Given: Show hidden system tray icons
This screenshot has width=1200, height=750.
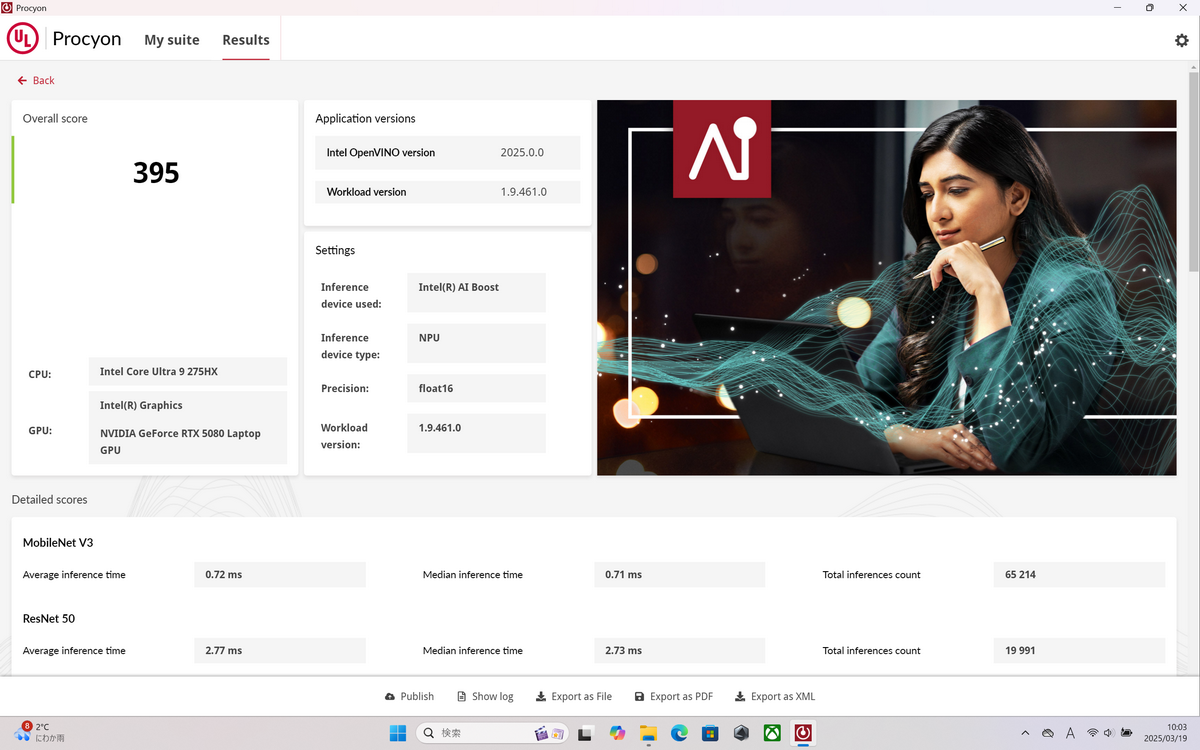Looking at the screenshot, I should pos(1025,733).
